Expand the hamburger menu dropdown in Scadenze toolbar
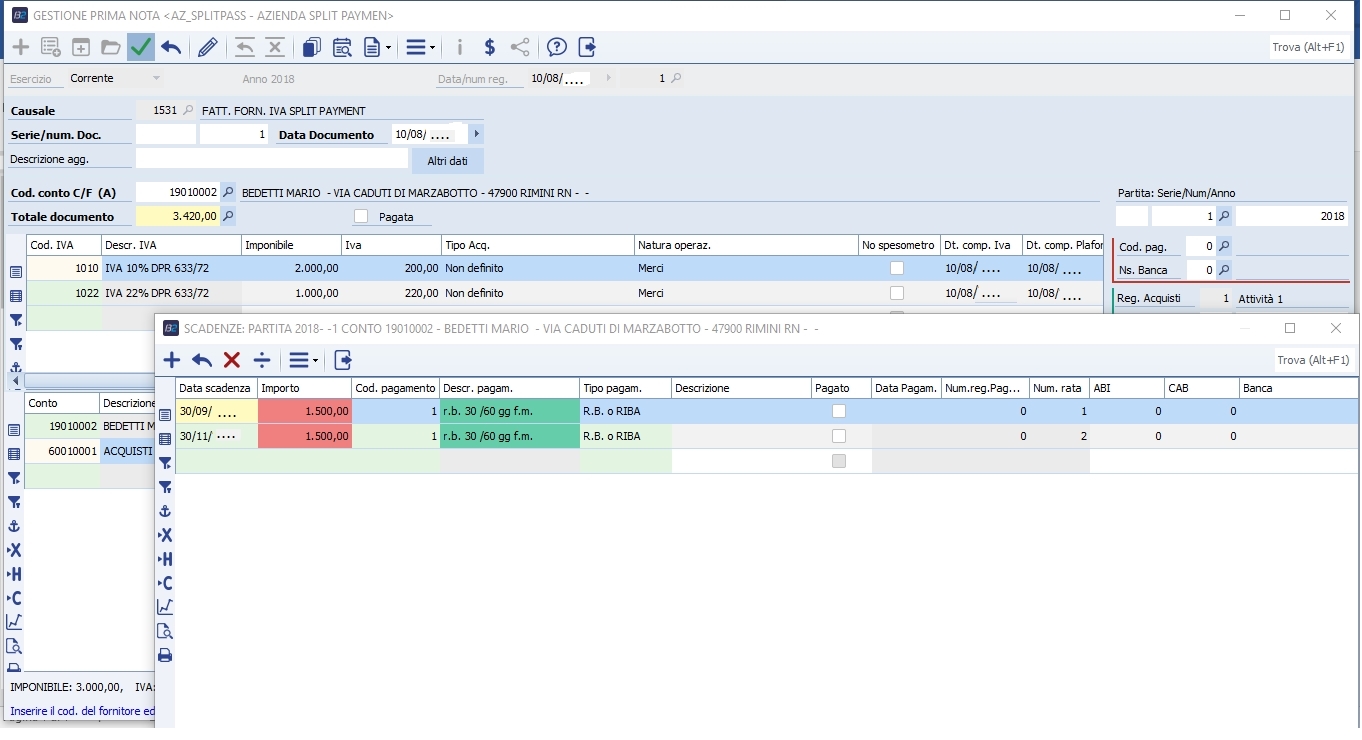This screenshot has width=1362, height=740. point(303,360)
